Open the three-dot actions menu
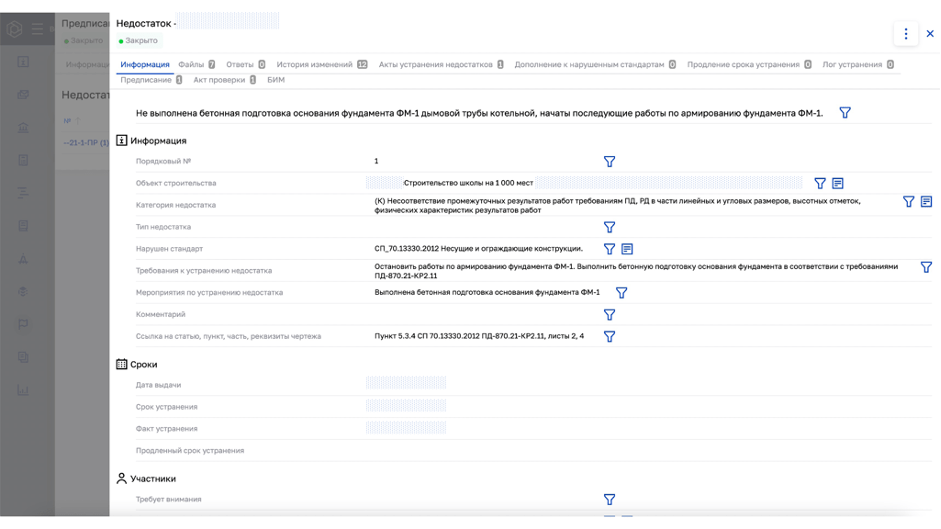 906,34
